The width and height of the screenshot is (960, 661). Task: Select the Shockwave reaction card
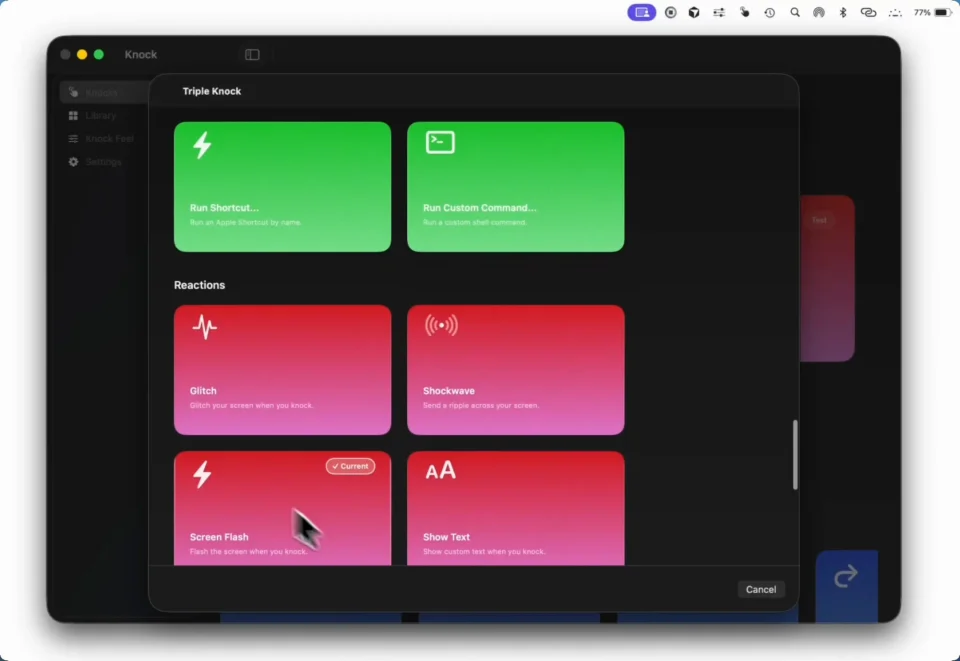[516, 370]
